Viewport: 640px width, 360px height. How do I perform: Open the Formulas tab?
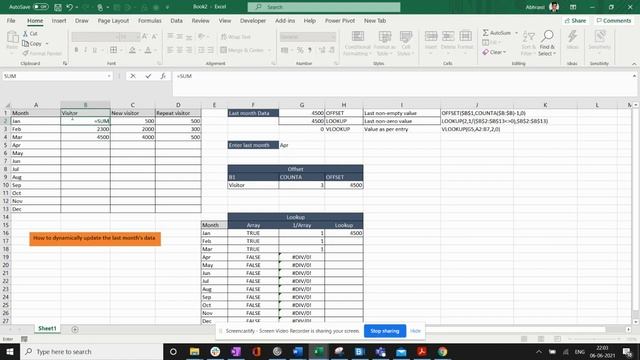[149, 20]
